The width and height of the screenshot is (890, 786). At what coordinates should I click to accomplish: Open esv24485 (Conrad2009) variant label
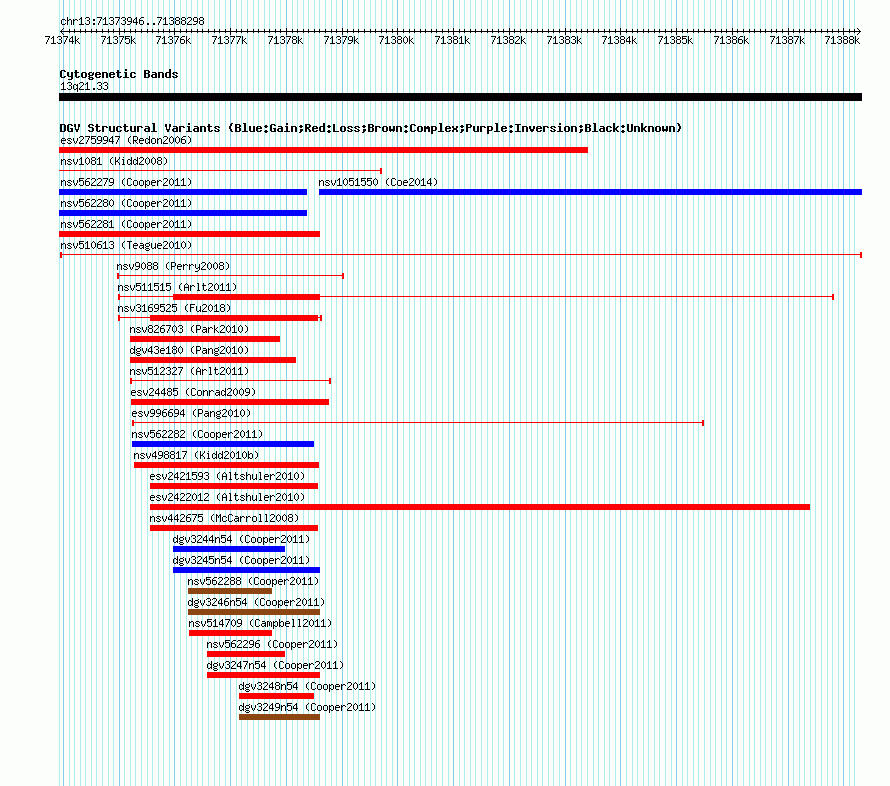point(193,392)
